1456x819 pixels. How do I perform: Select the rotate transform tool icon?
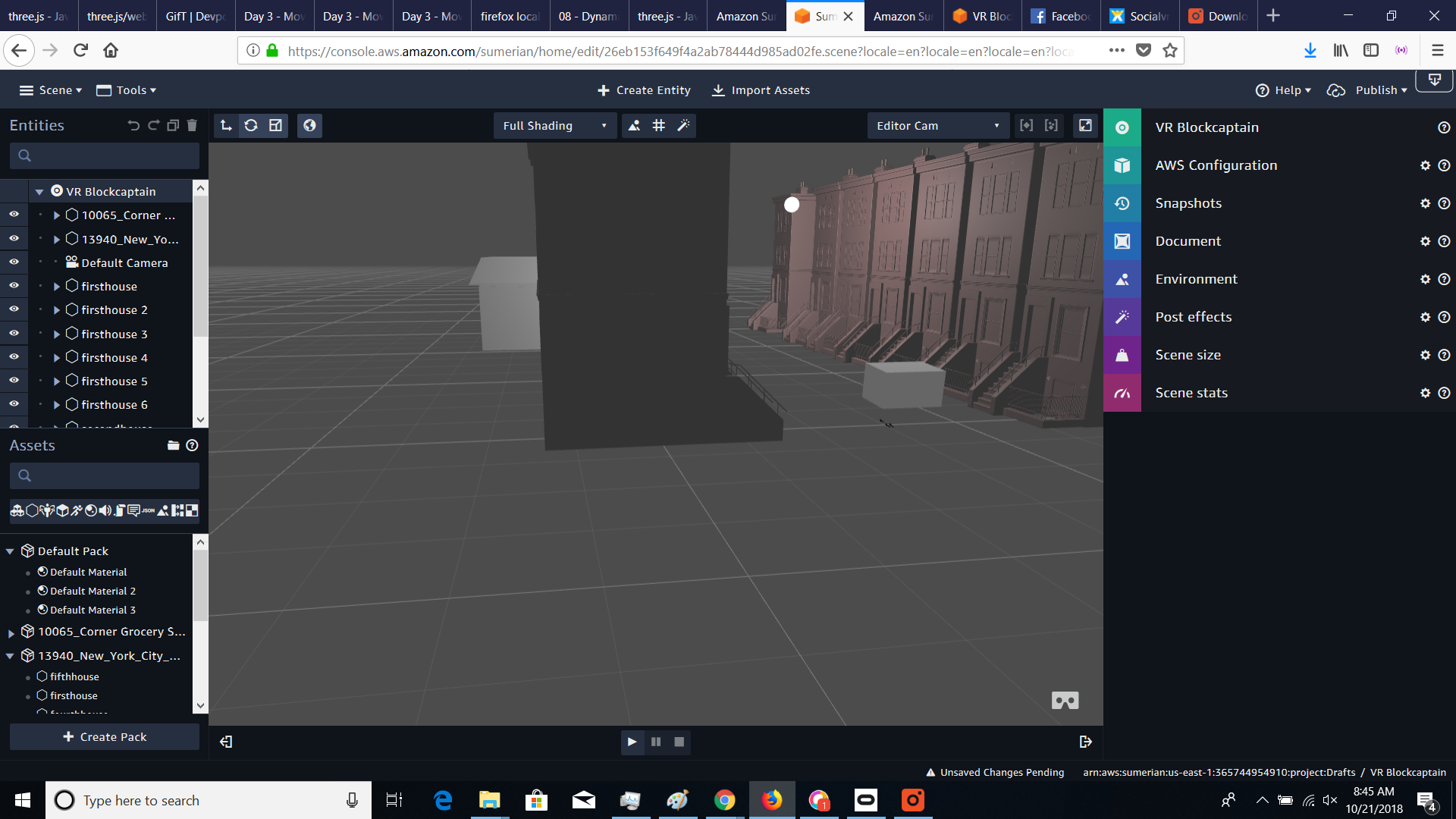click(x=251, y=126)
